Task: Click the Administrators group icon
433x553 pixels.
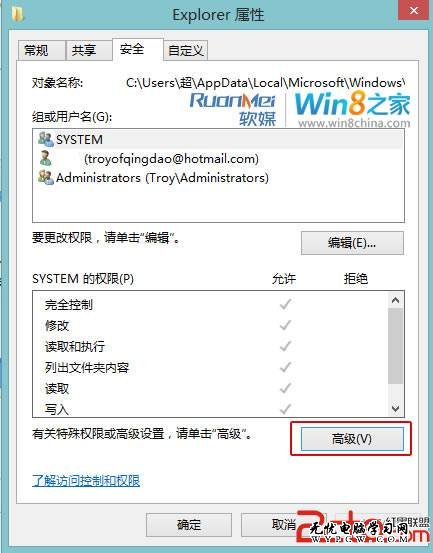Action: pos(46,177)
